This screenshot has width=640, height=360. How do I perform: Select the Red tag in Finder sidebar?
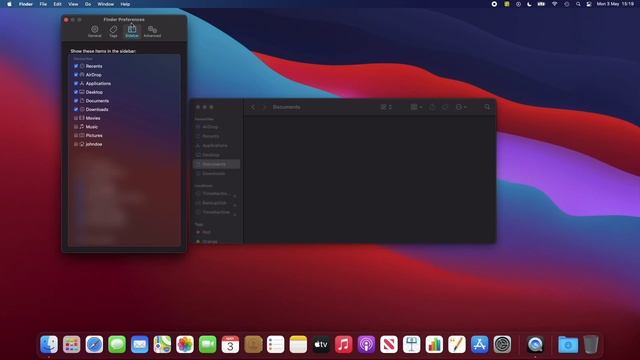[x=216, y=232]
